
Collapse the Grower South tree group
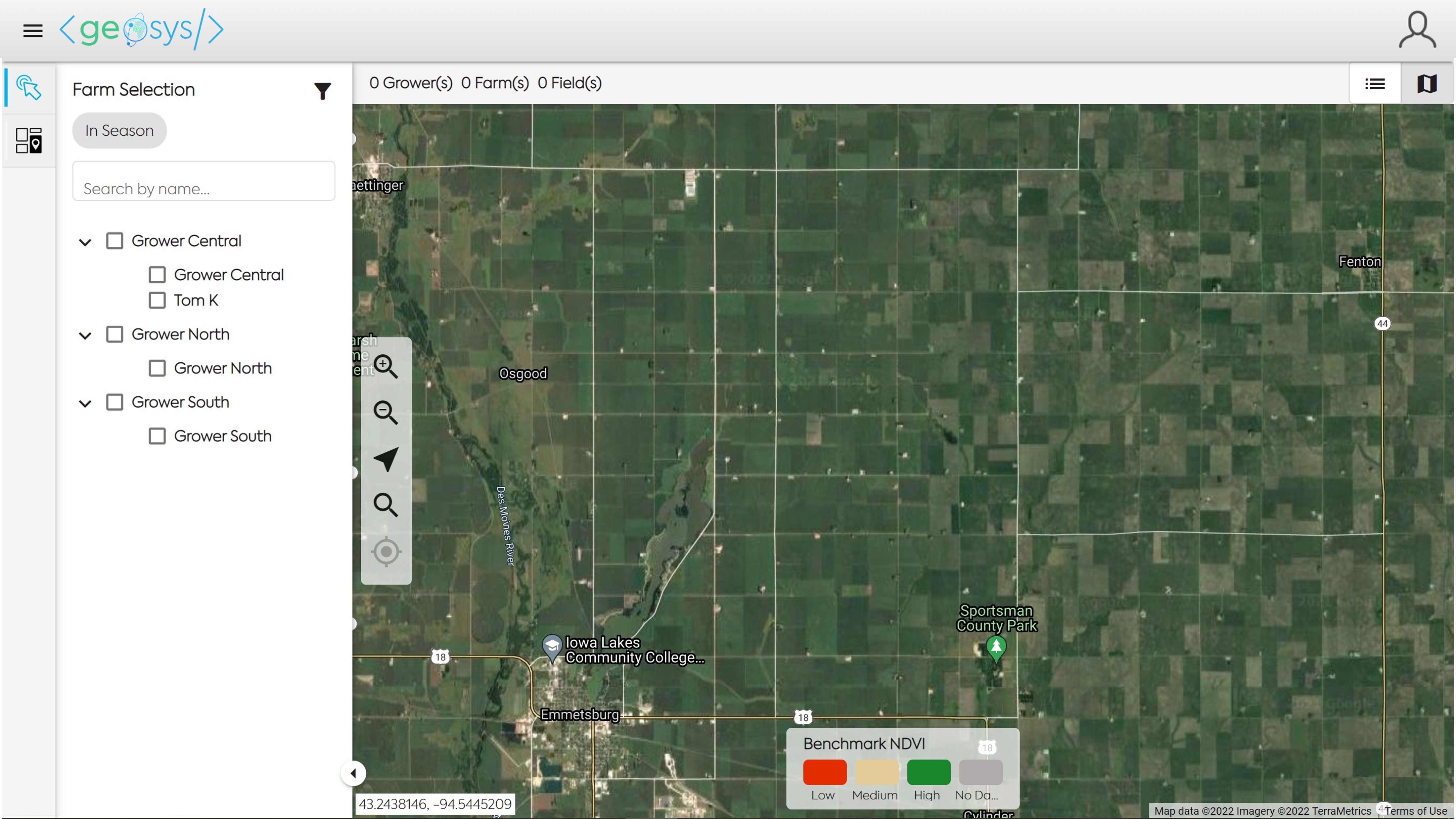[85, 403]
